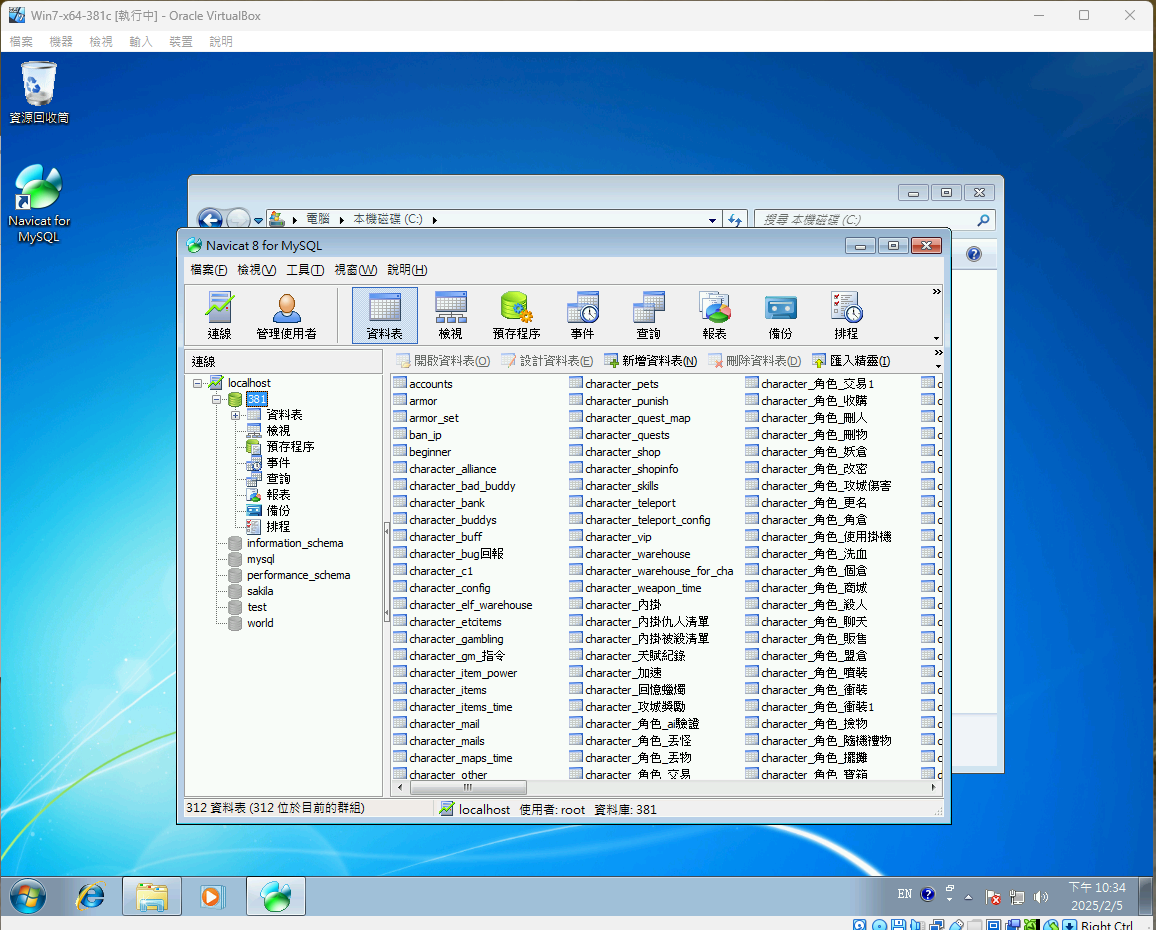Expand the 資料表 tree node
This screenshot has width=1156, height=930.
click(x=235, y=415)
